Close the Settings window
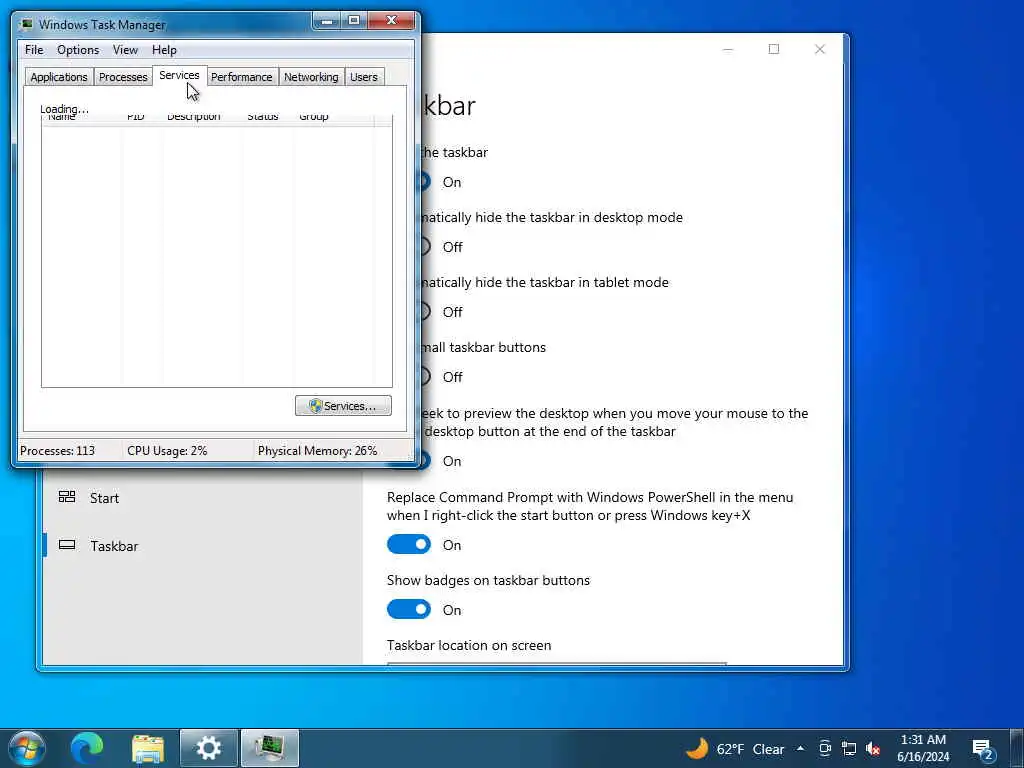Viewport: 1024px width, 768px height. (820, 49)
